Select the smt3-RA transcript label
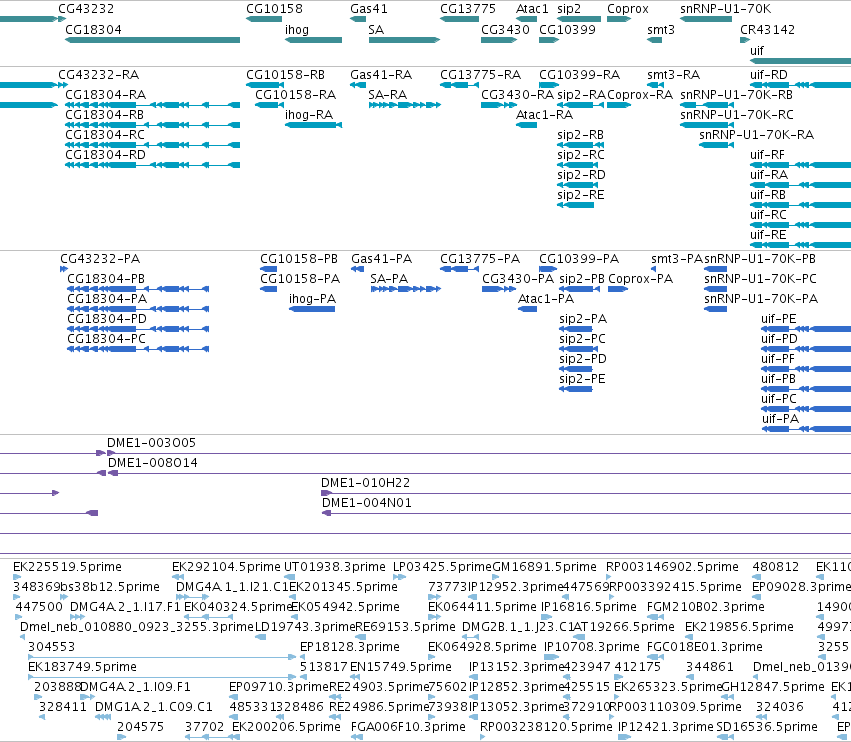The height and width of the screenshot is (742, 851). click(674, 74)
